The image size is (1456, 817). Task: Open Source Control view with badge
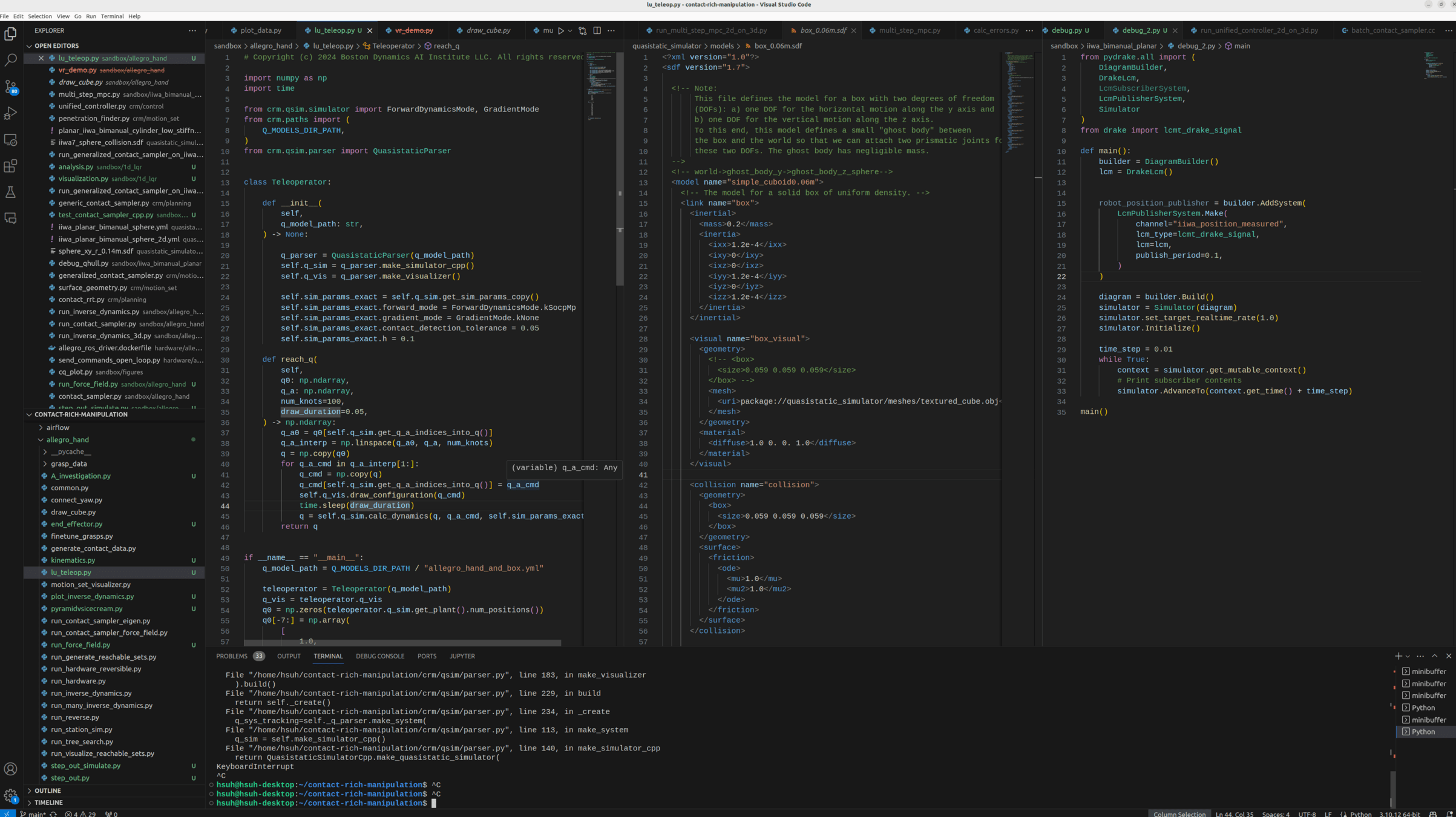[10, 87]
